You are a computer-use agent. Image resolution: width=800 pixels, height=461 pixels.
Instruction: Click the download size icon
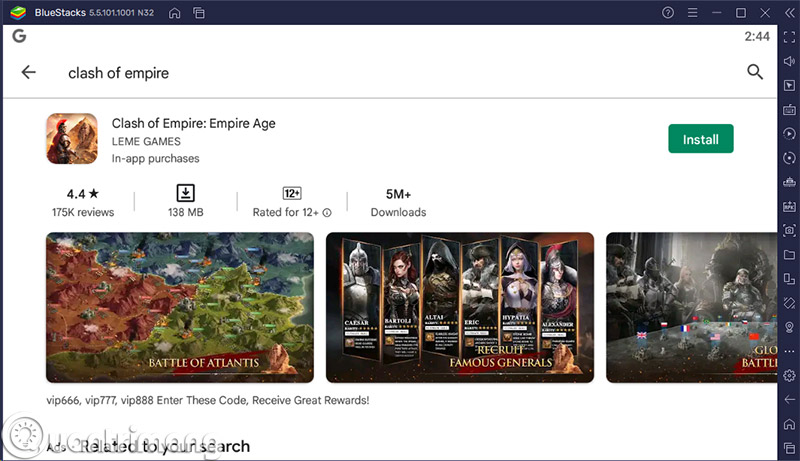click(186, 193)
